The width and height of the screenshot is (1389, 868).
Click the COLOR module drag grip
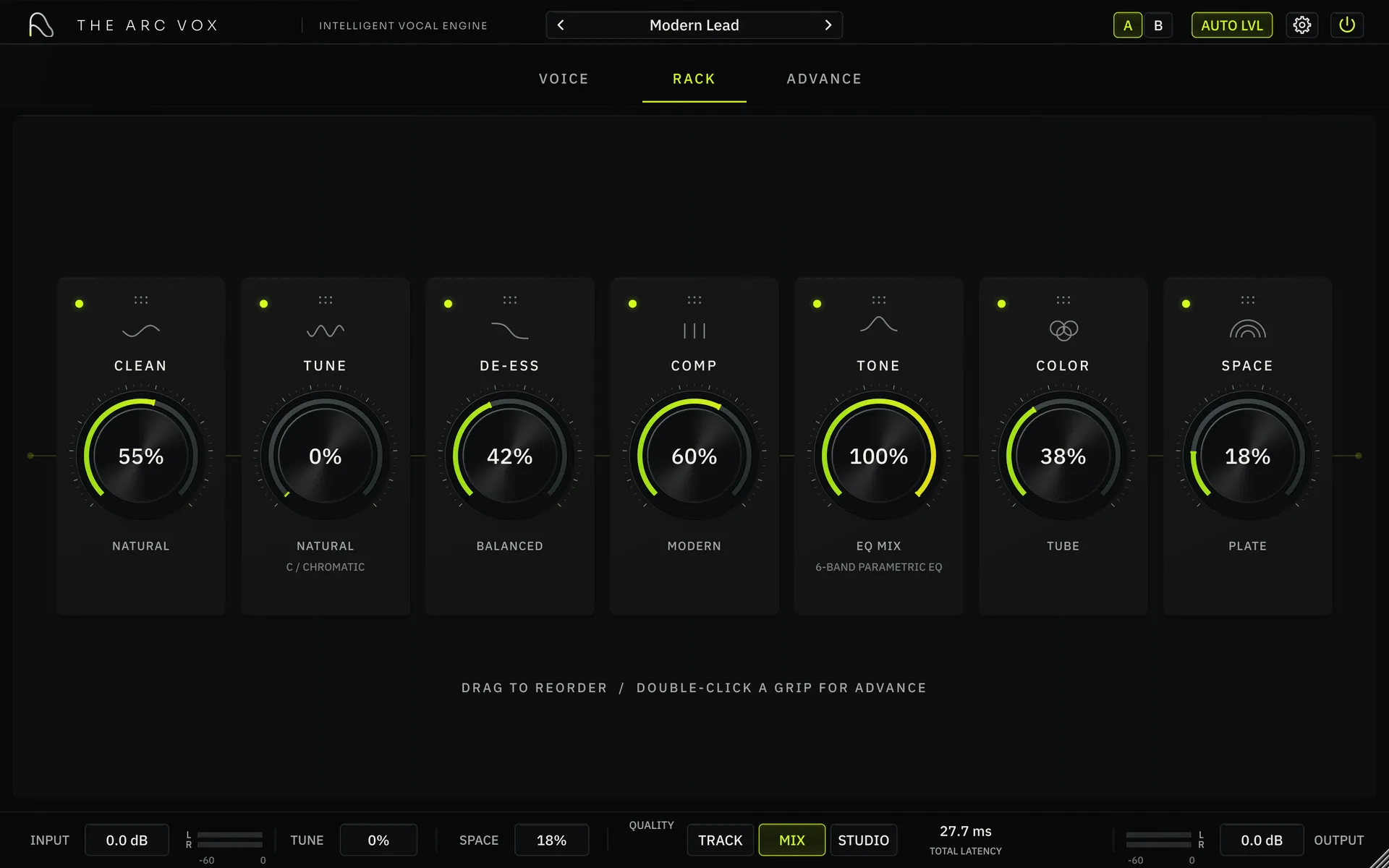(1063, 299)
